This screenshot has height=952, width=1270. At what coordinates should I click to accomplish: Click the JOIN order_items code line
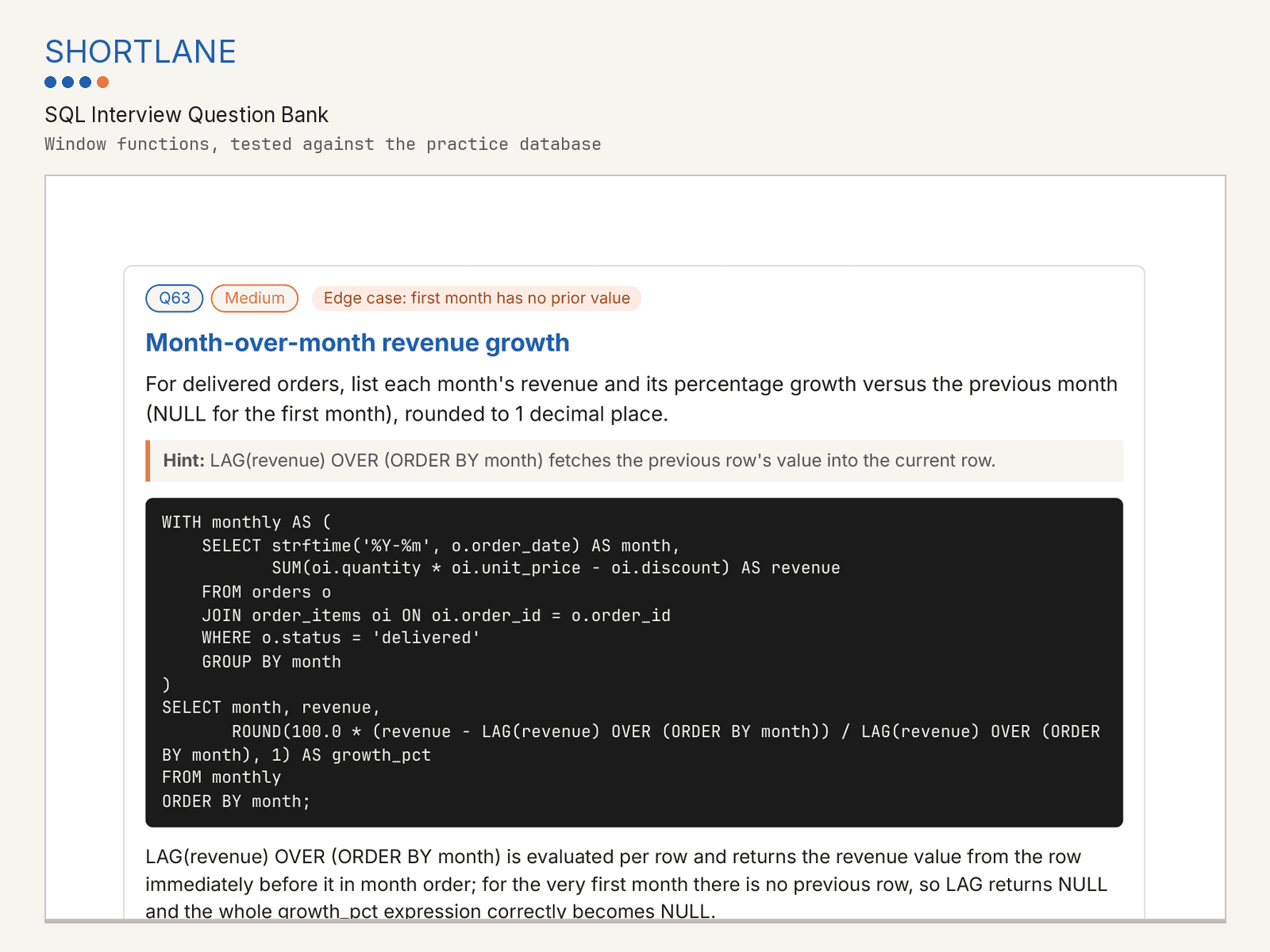point(436,616)
